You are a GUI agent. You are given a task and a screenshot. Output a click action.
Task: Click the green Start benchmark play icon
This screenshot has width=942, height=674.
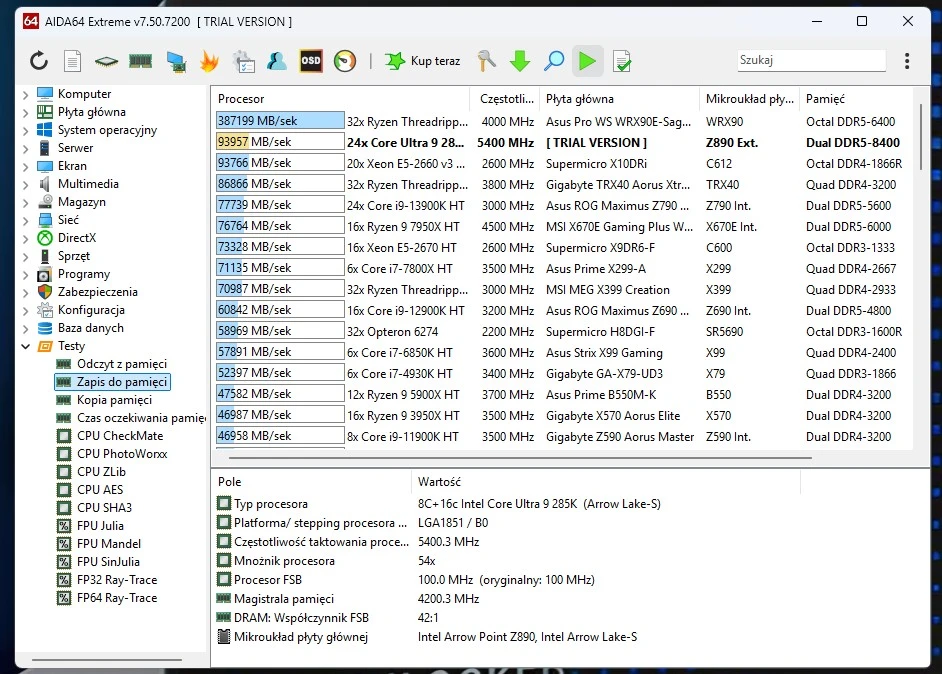[x=587, y=61]
